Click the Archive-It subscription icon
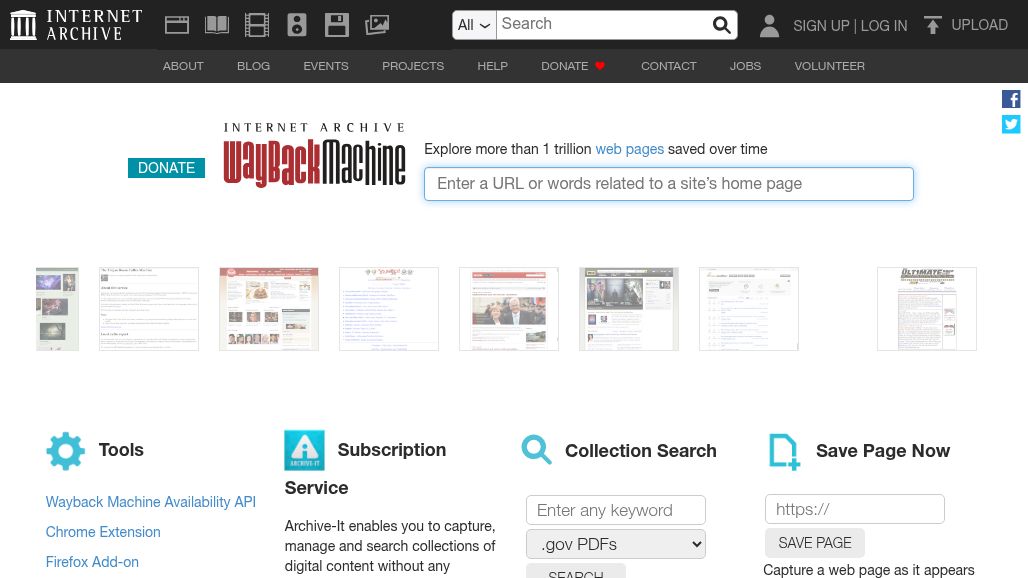Image resolution: width=1028 pixels, height=578 pixels. (x=304, y=450)
